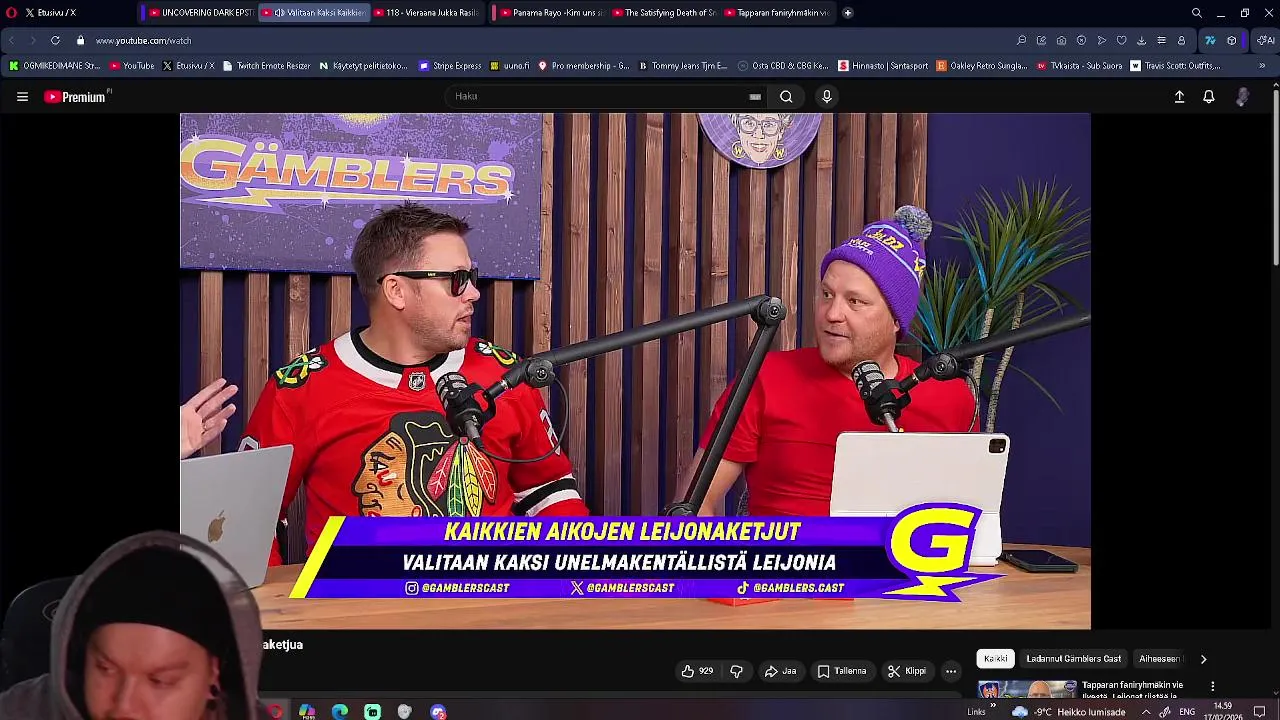Screen dimensions: 1280x720
Task: Open options for Tapparan faniryhmäkin video
Action: [1212, 687]
